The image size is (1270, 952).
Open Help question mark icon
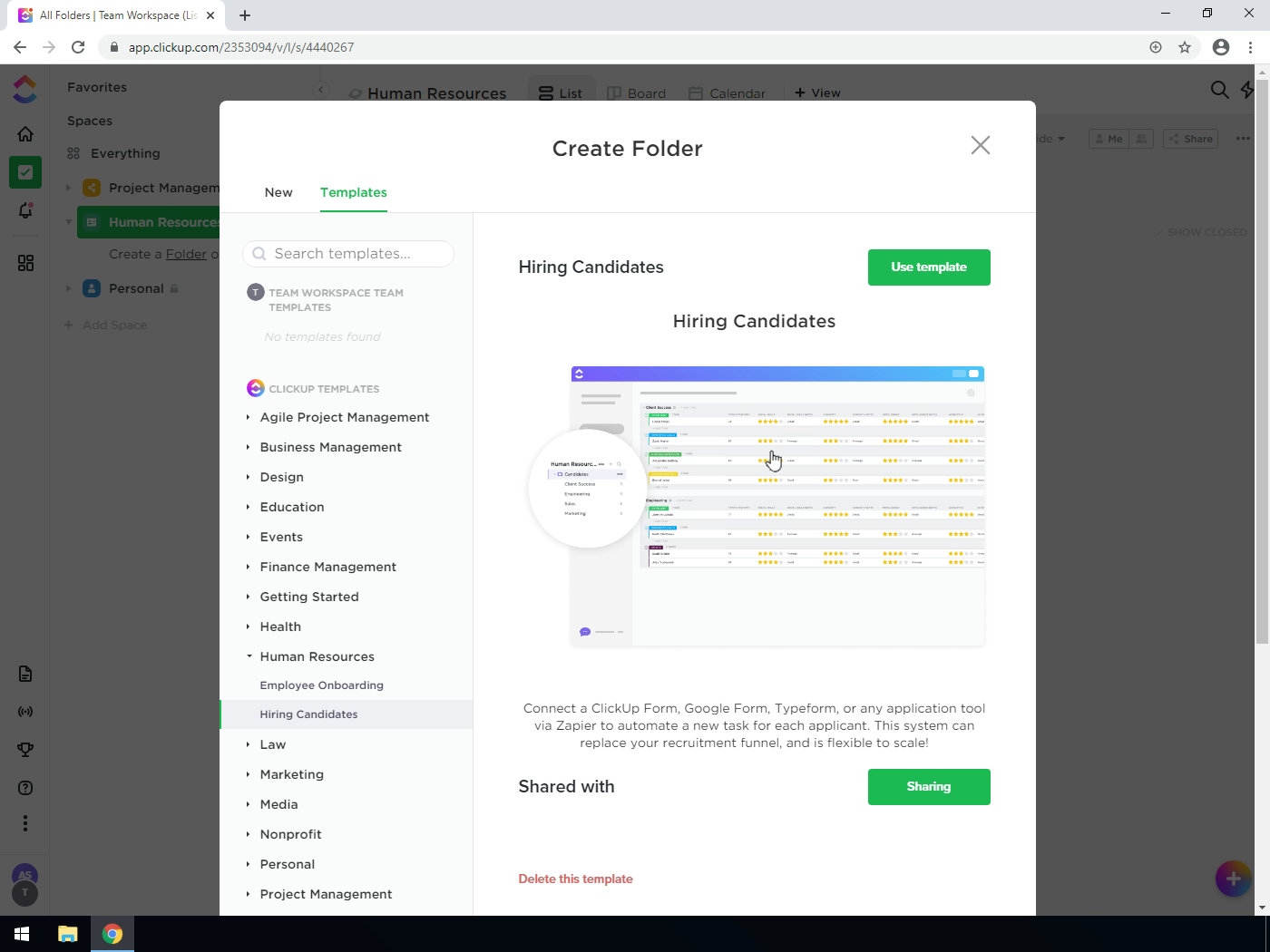(25, 788)
